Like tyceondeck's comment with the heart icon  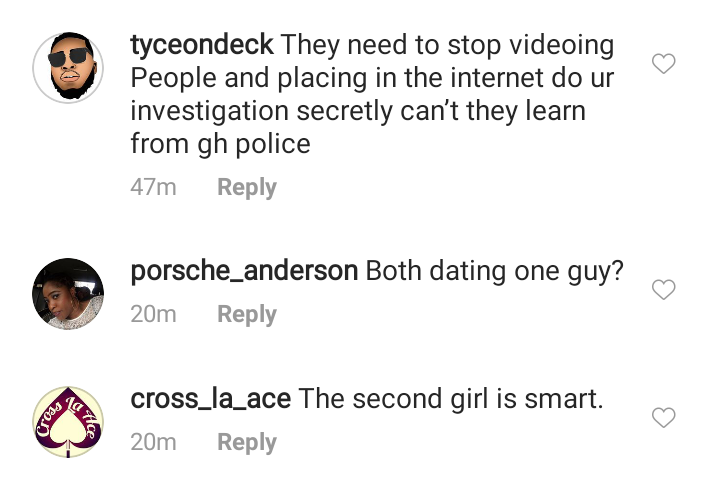tap(664, 63)
